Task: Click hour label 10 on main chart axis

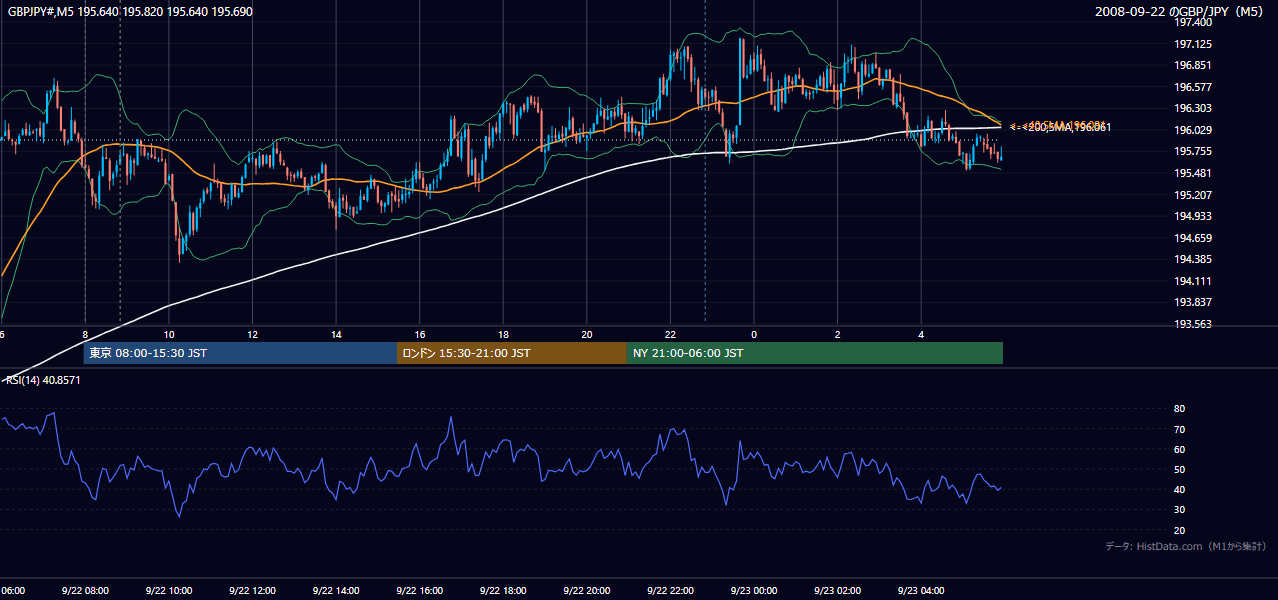Action: point(169,334)
